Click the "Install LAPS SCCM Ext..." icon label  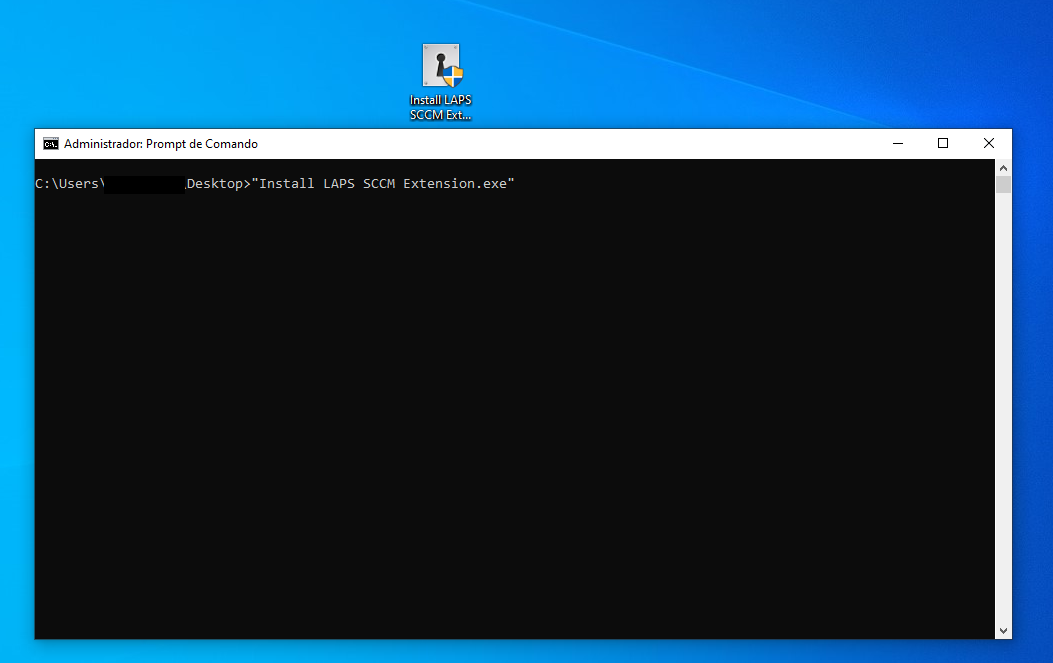[x=440, y=107]
